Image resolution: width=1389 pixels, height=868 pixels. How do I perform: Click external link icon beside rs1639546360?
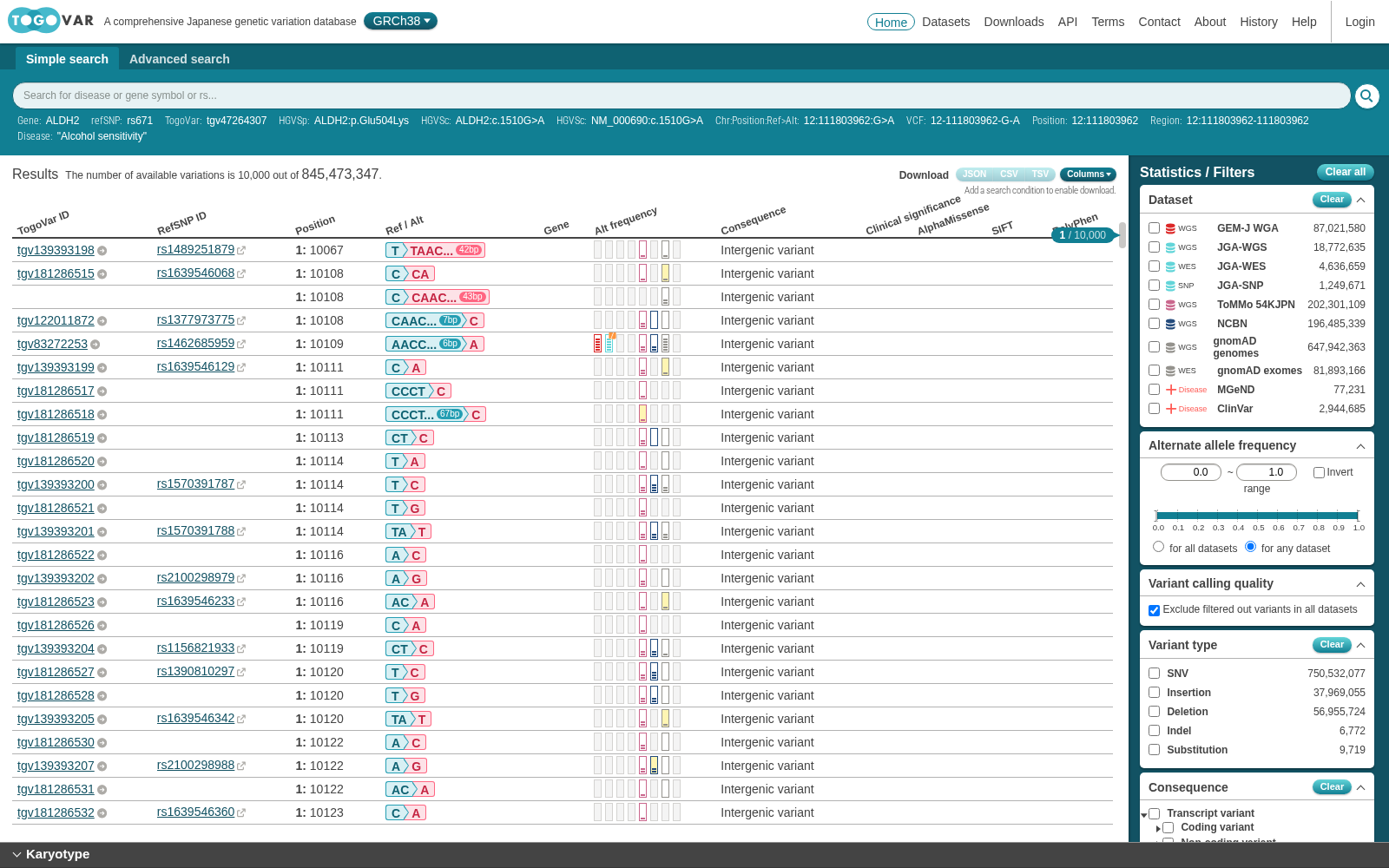point(241,812)
